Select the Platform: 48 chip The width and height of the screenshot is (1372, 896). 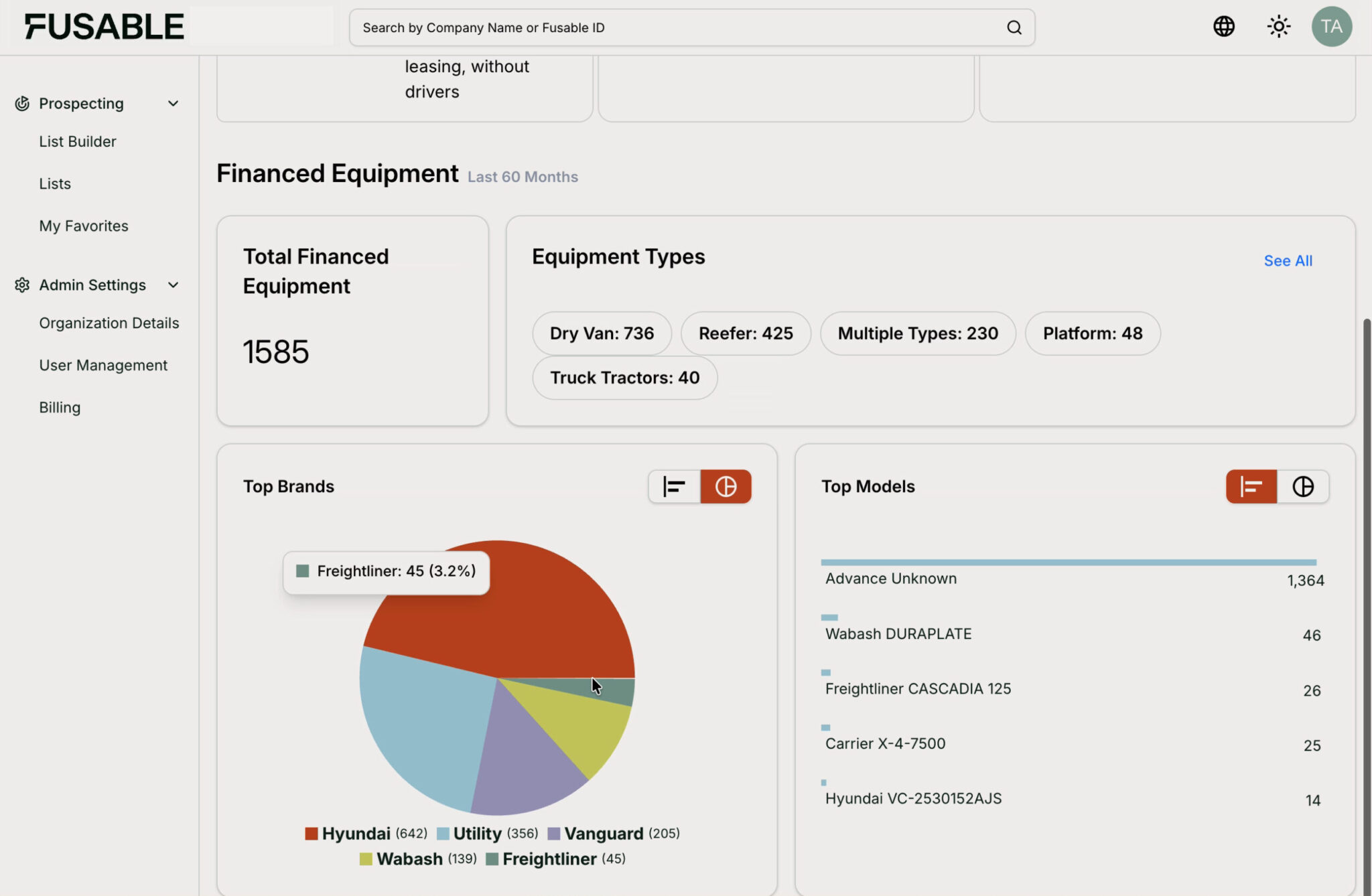(1093, 333)
